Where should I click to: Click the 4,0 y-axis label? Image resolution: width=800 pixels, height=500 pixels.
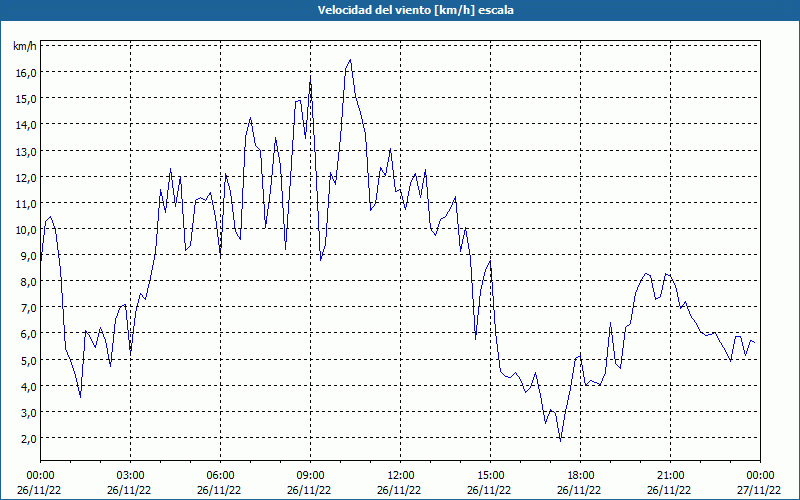click(28, 386)
